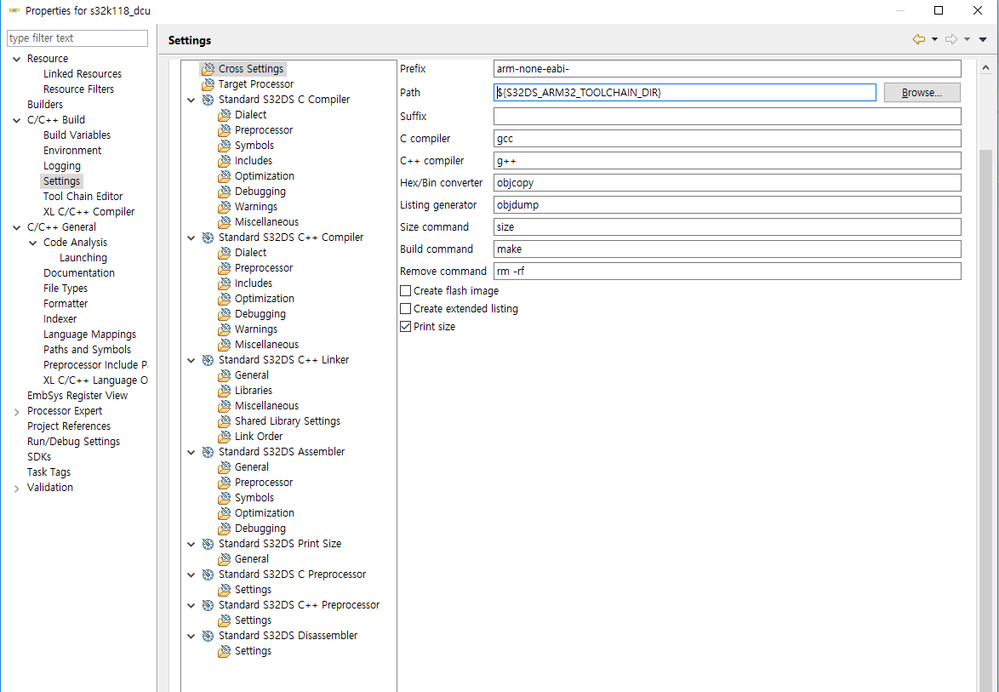Select Miscellaneous under Standard S32DS C++ Linker
999x692 pixels.
[266, 406]
